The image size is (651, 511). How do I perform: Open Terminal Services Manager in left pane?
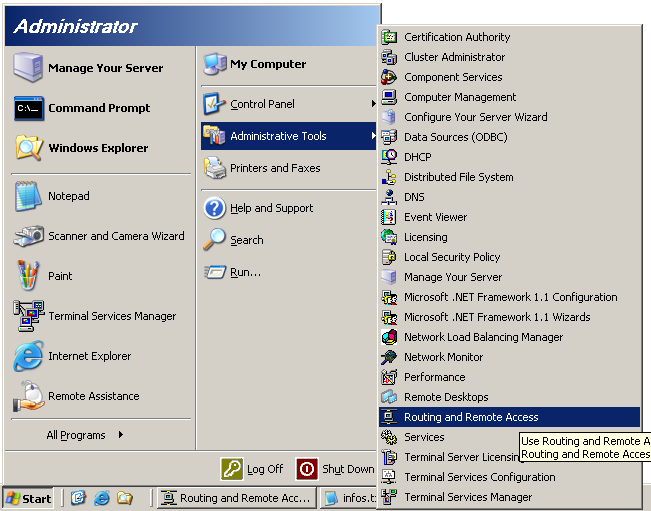pyautogui.click(x=101, y=316)
